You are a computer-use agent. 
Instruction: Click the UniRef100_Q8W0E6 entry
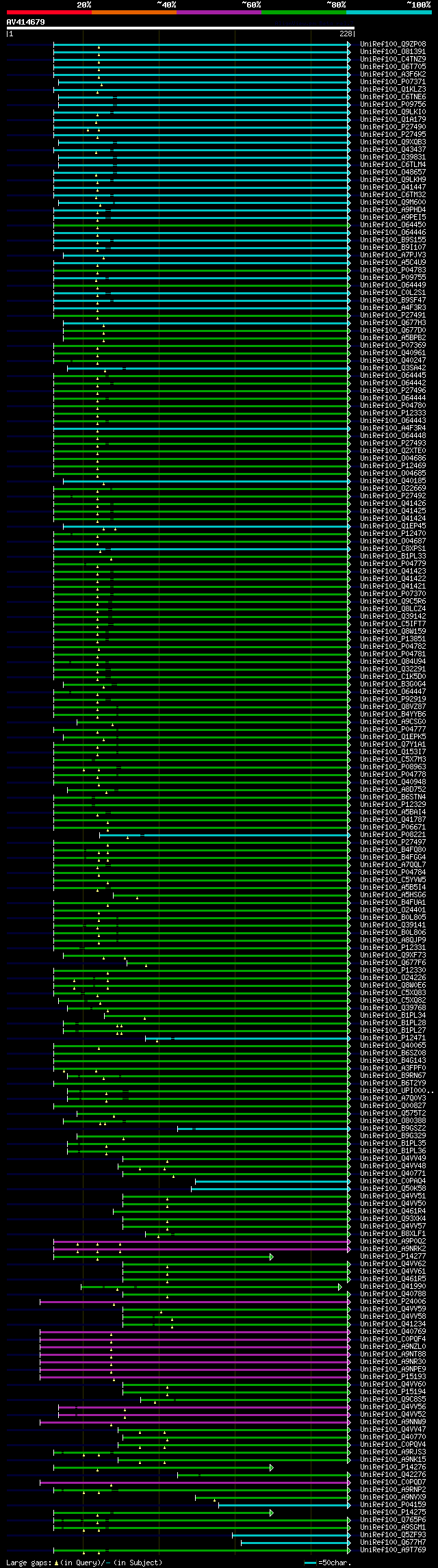tap(393, 986)
